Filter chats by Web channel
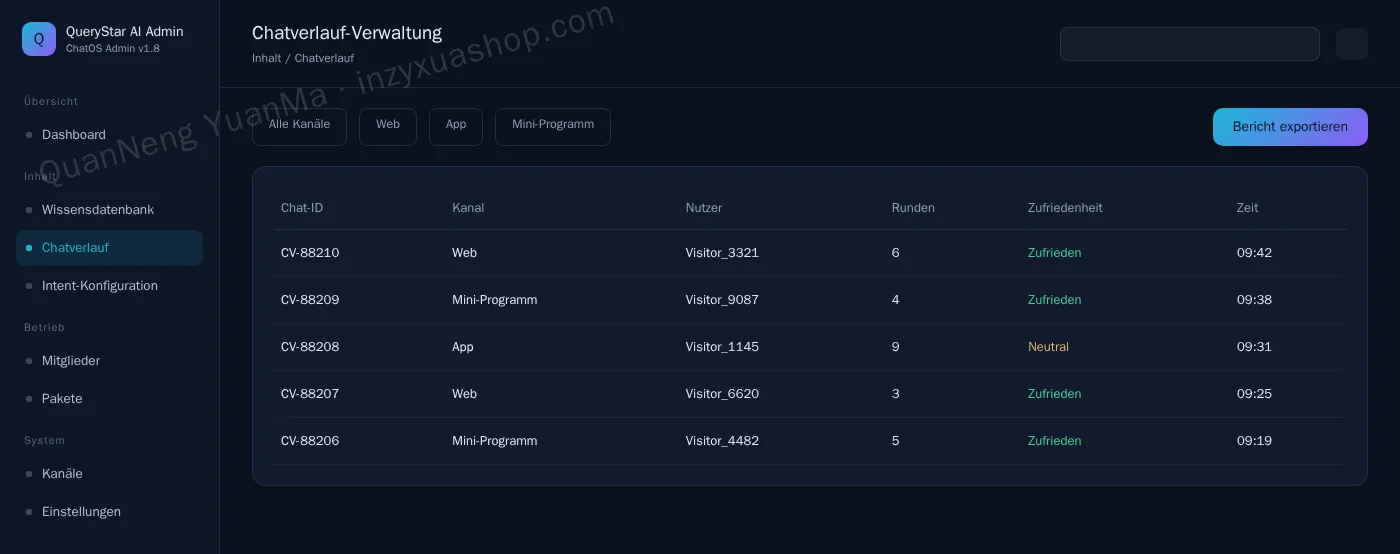Image resolution: width=1400 pixels, height=554 pixels. pos(388,127)
